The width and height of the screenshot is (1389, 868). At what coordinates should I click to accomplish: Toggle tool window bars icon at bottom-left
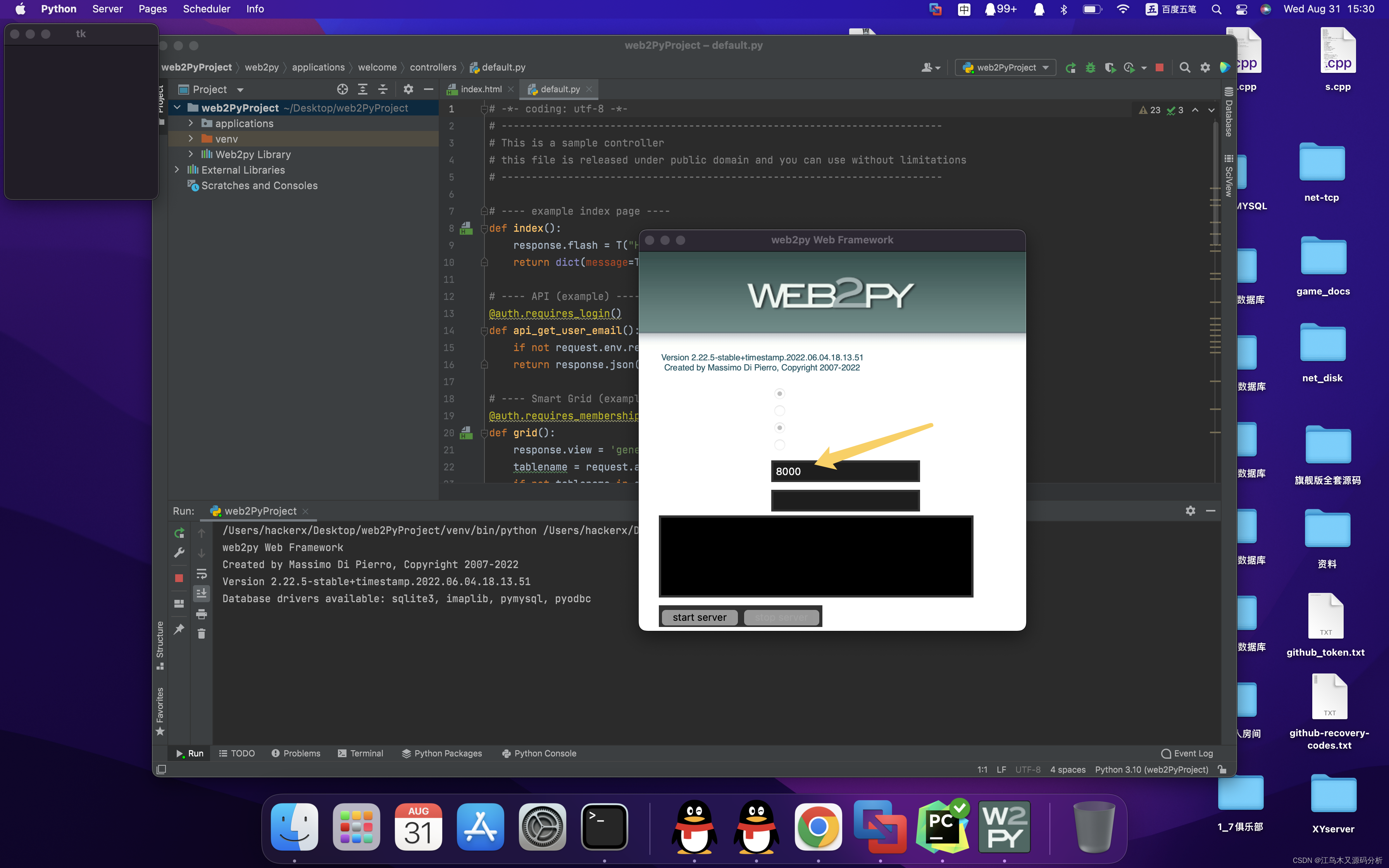[x=161, y=769]
